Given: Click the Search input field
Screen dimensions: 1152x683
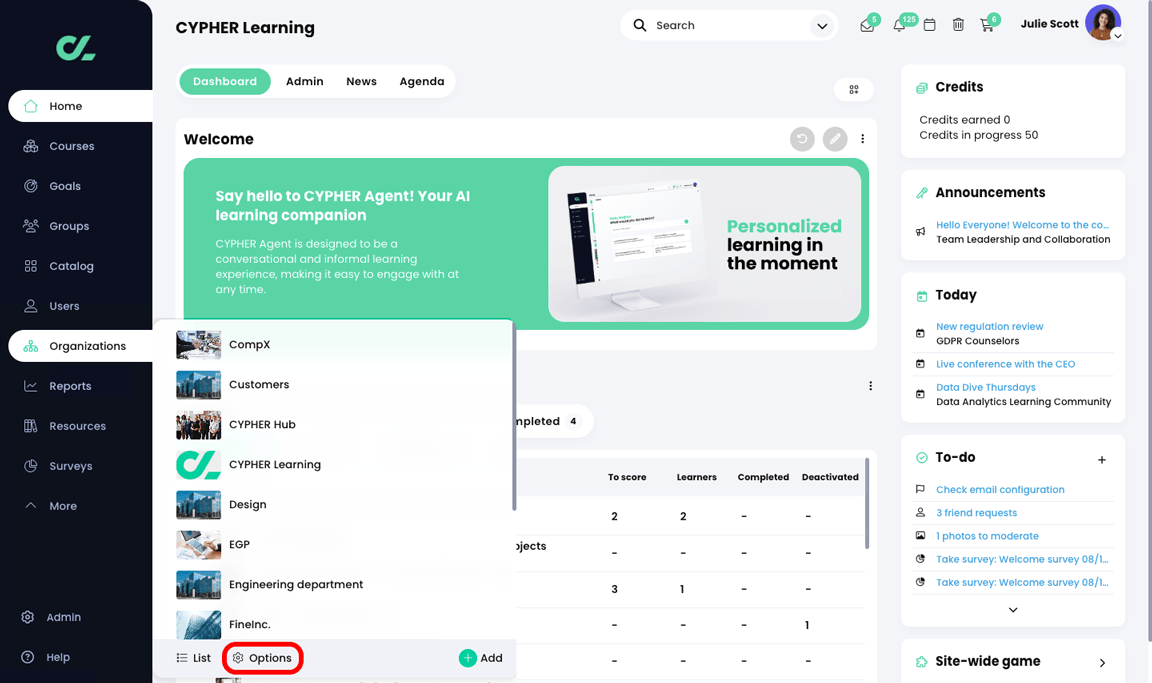Looking at the screenshot, I should click(727, 26).
